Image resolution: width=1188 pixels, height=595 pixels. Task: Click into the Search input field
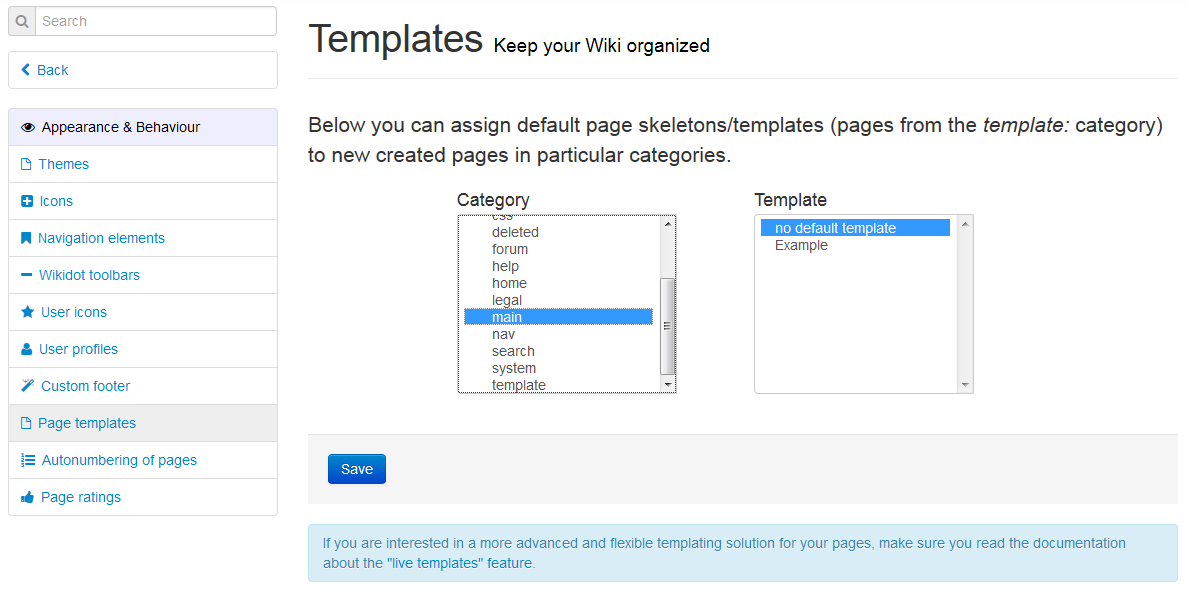pyautogui.click(x=155, y=21)
